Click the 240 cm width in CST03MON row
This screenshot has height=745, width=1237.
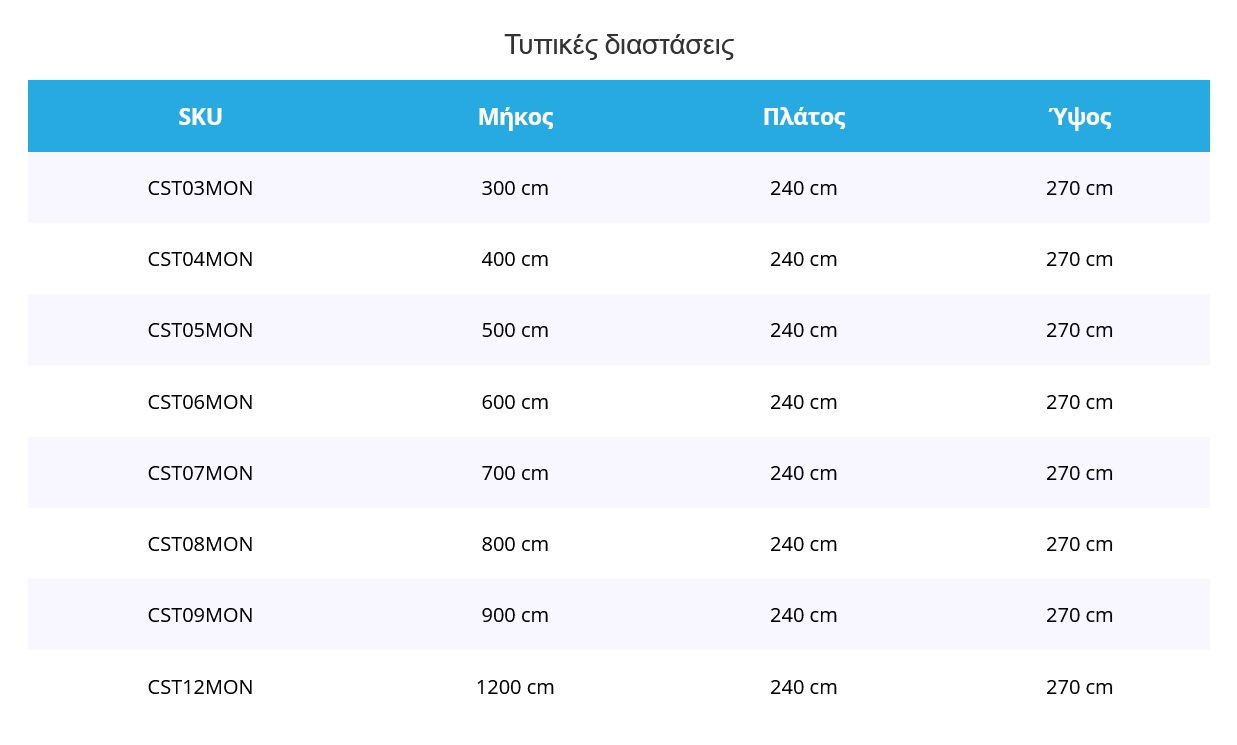(804, 188)
